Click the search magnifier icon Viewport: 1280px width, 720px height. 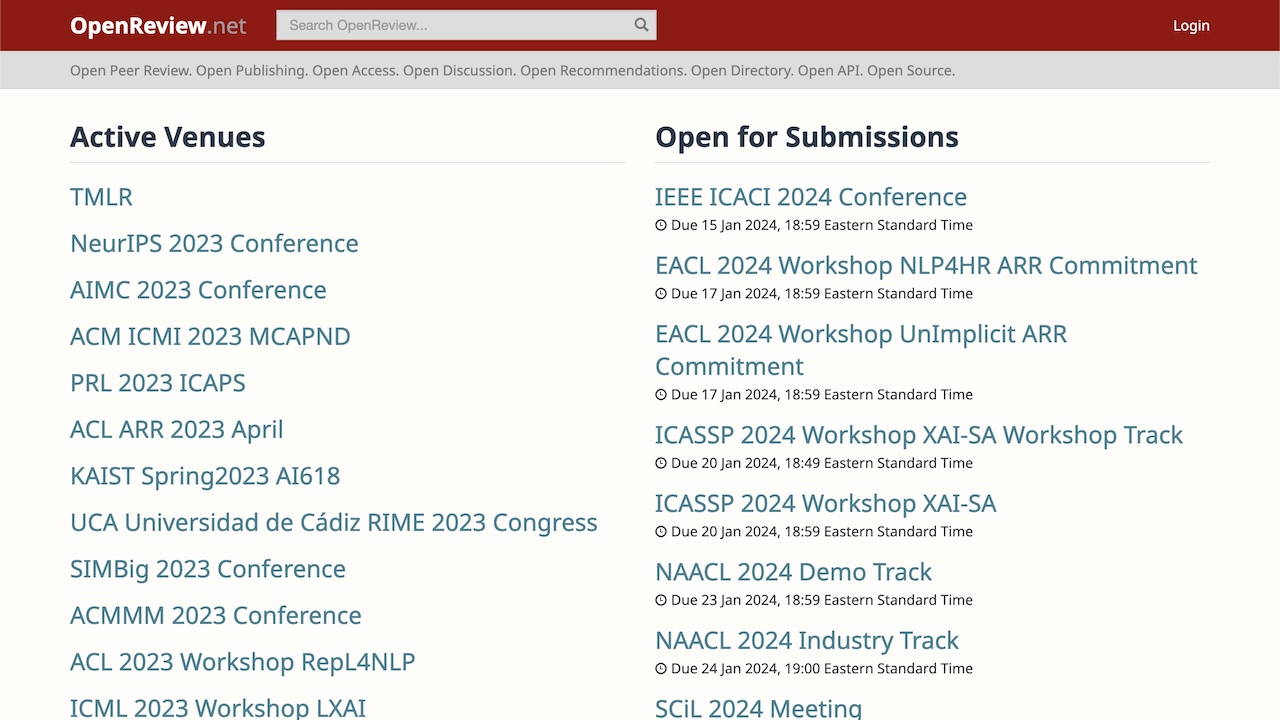point(642,25)
